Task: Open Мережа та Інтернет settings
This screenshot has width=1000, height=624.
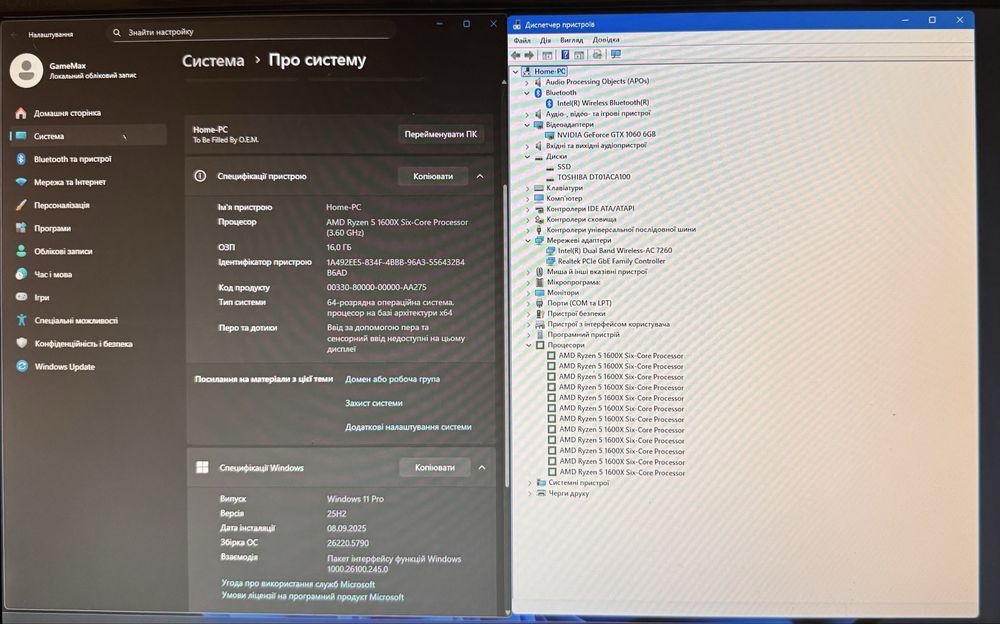Action: click(x=70, y=182)
